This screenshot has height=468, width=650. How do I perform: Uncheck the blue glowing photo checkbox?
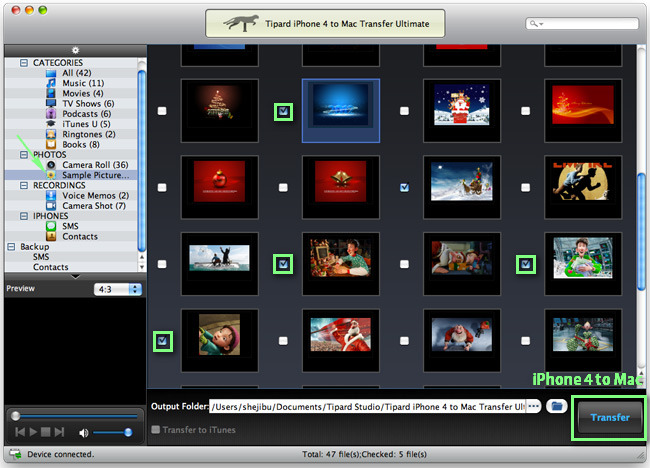click(284, 112)
